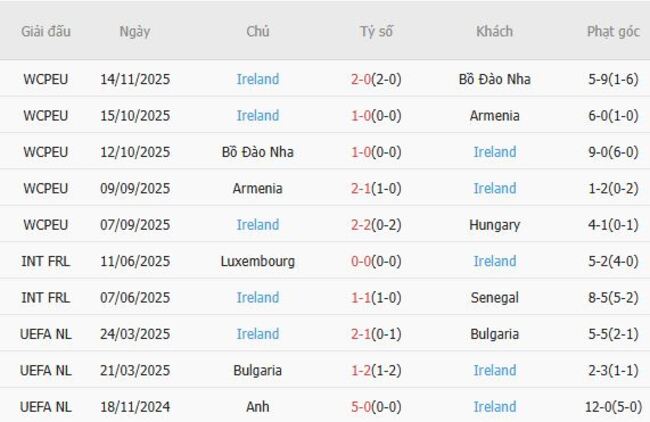Open the Bồ Đào Nha home team on 12/10/2025
The width and height of the screenshot is (650, 422).
258,152
